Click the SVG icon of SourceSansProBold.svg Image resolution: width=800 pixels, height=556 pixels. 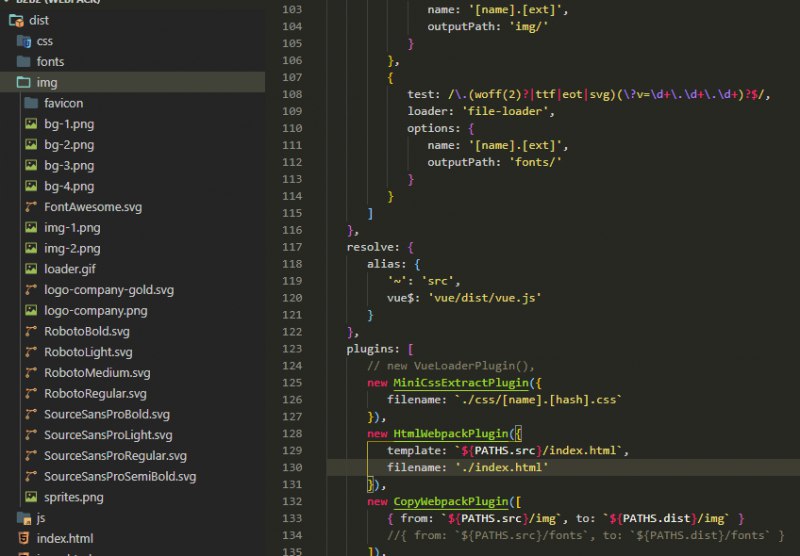click(31, 414)
